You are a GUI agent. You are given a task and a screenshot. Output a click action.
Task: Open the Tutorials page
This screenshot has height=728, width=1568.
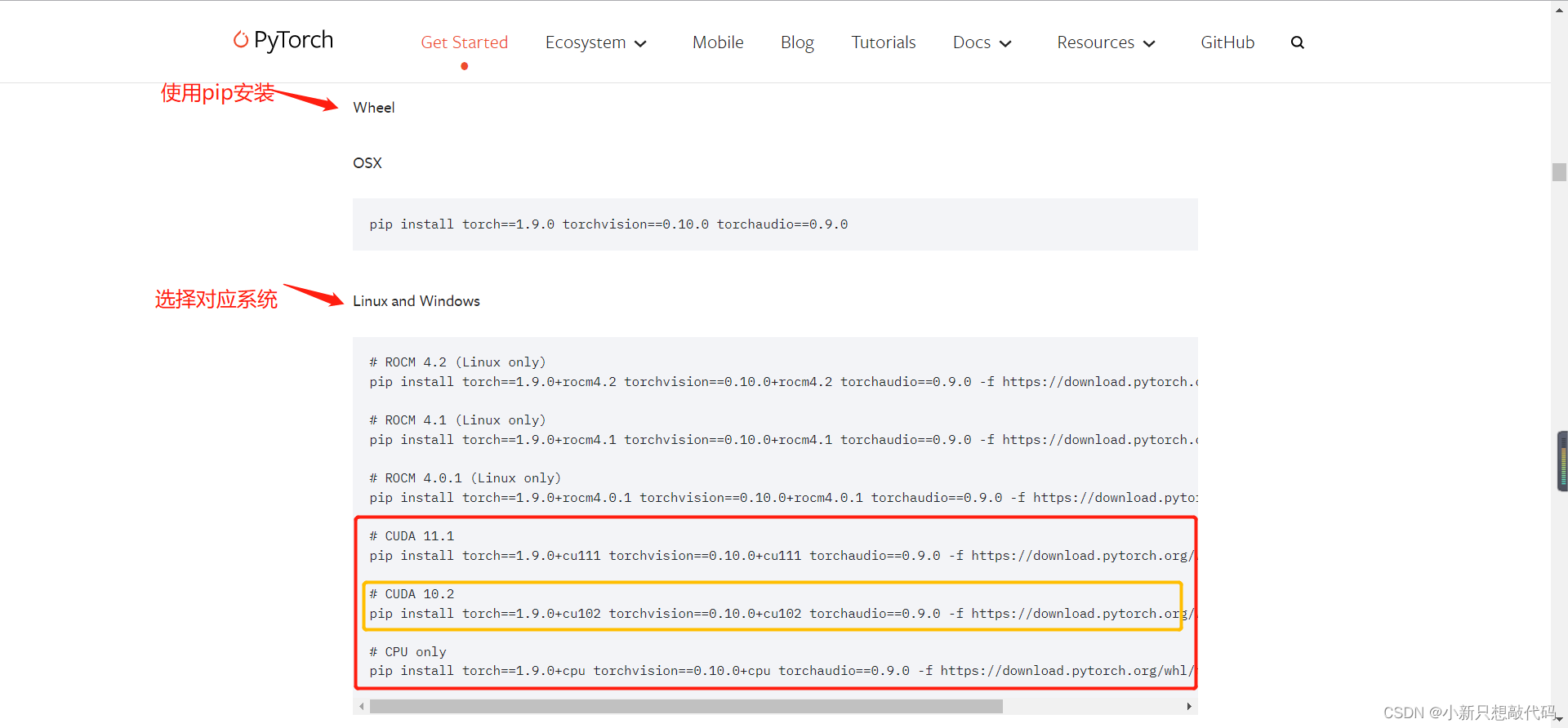[884, 42]
